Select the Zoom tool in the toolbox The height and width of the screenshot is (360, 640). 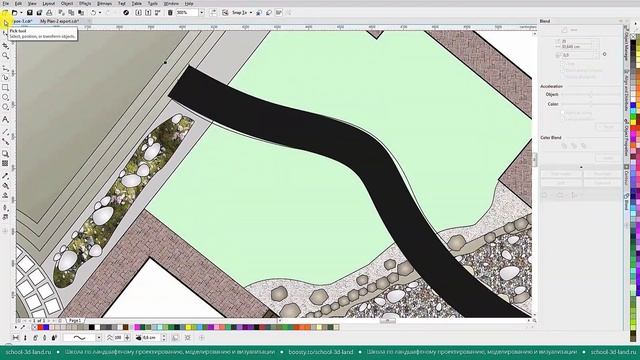pos(5,56)
